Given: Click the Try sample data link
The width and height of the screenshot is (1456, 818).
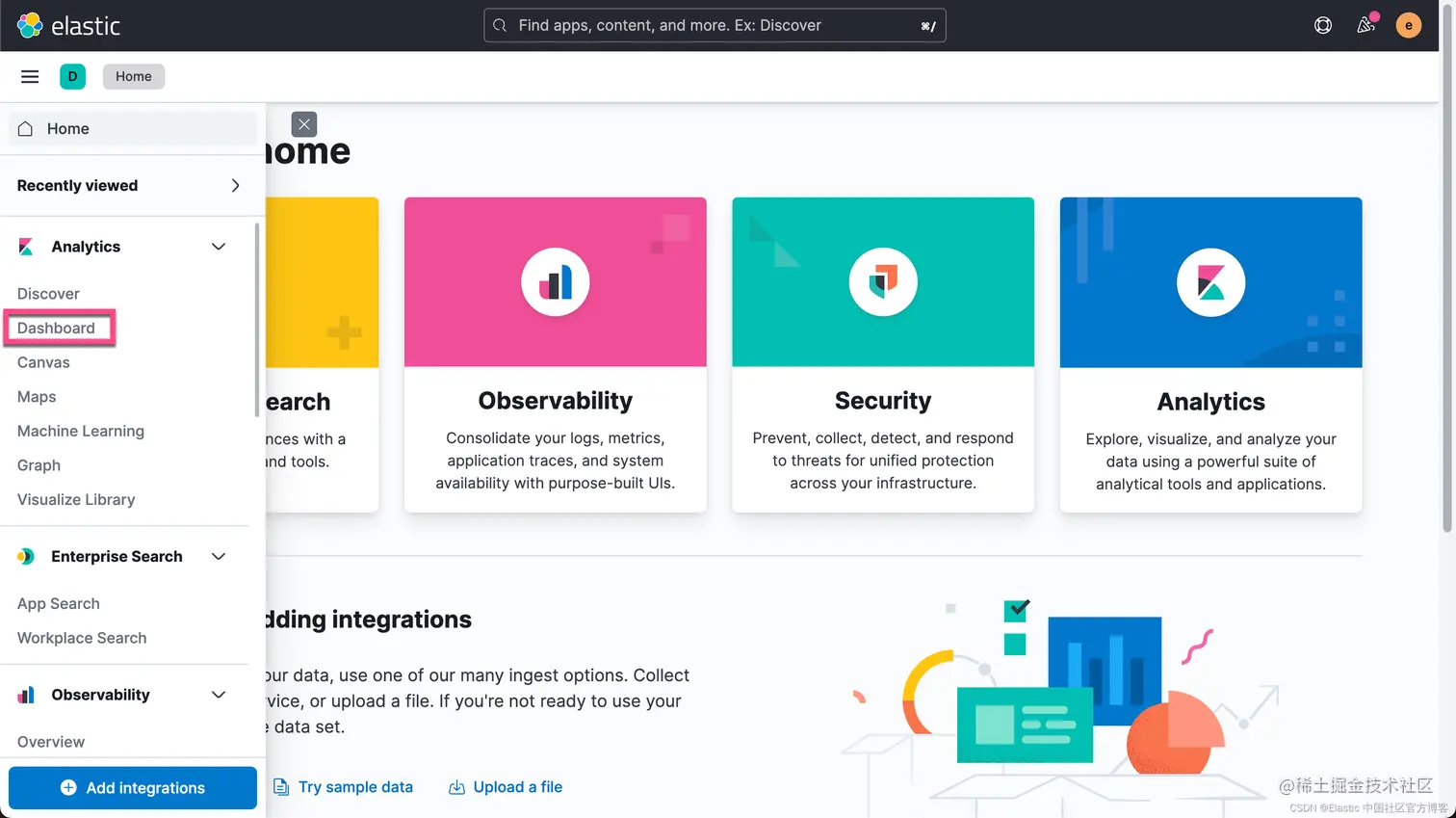Looking at the screenshot, I should (355, 787).
